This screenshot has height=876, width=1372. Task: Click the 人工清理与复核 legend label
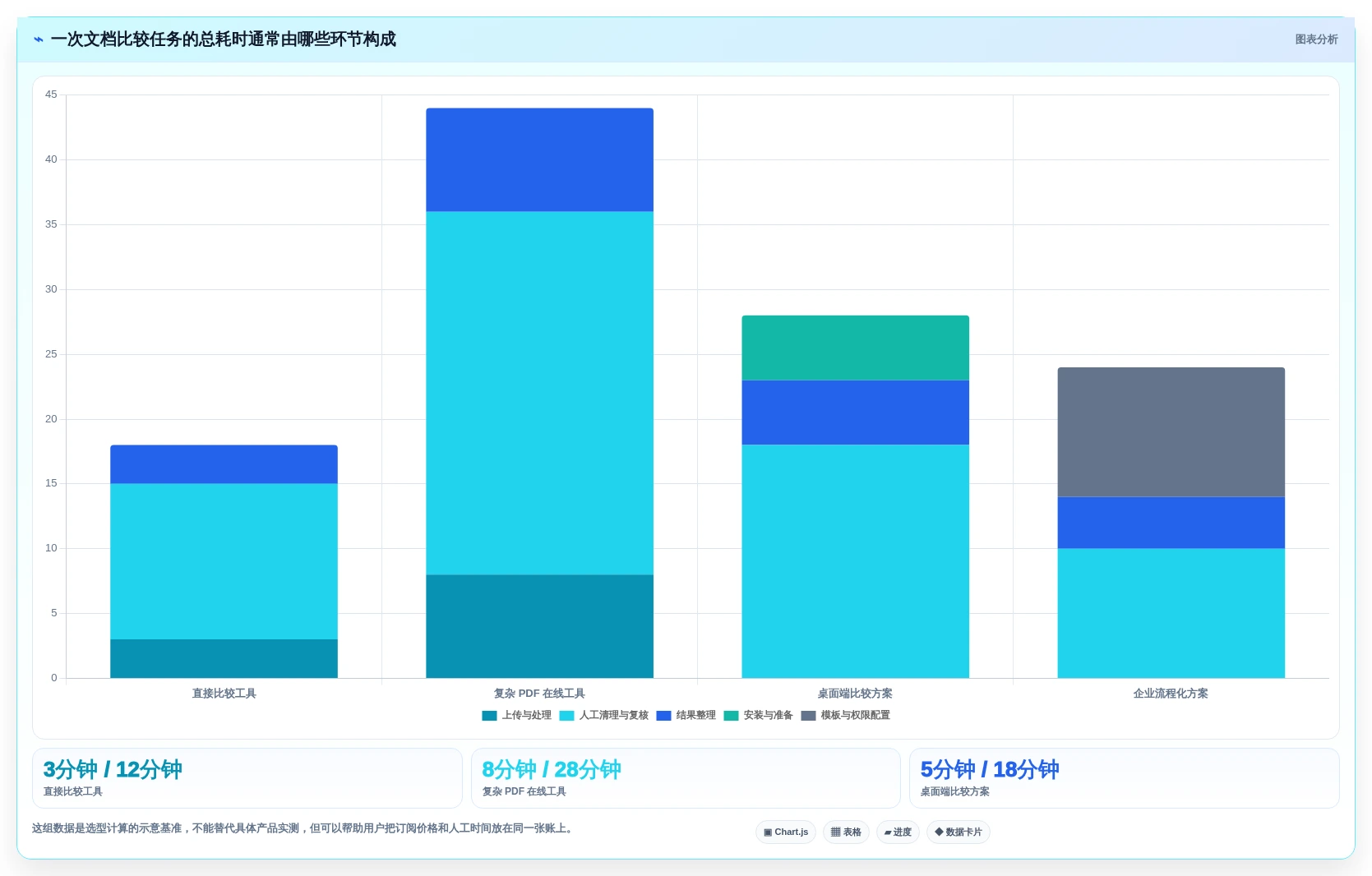coord(613,716)
